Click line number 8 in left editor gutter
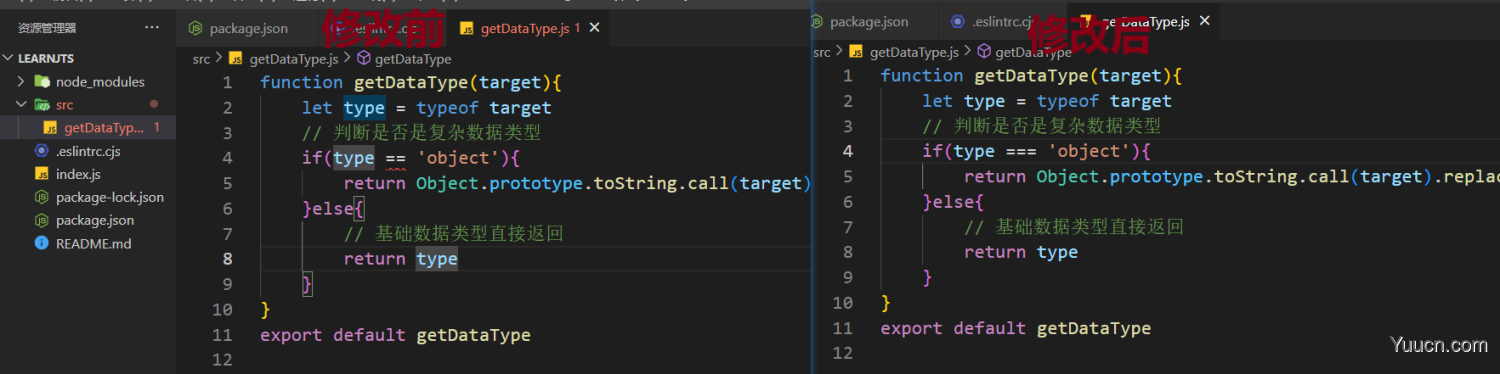1500x374 pixels. pyautogui.click(x=228, y=259)
